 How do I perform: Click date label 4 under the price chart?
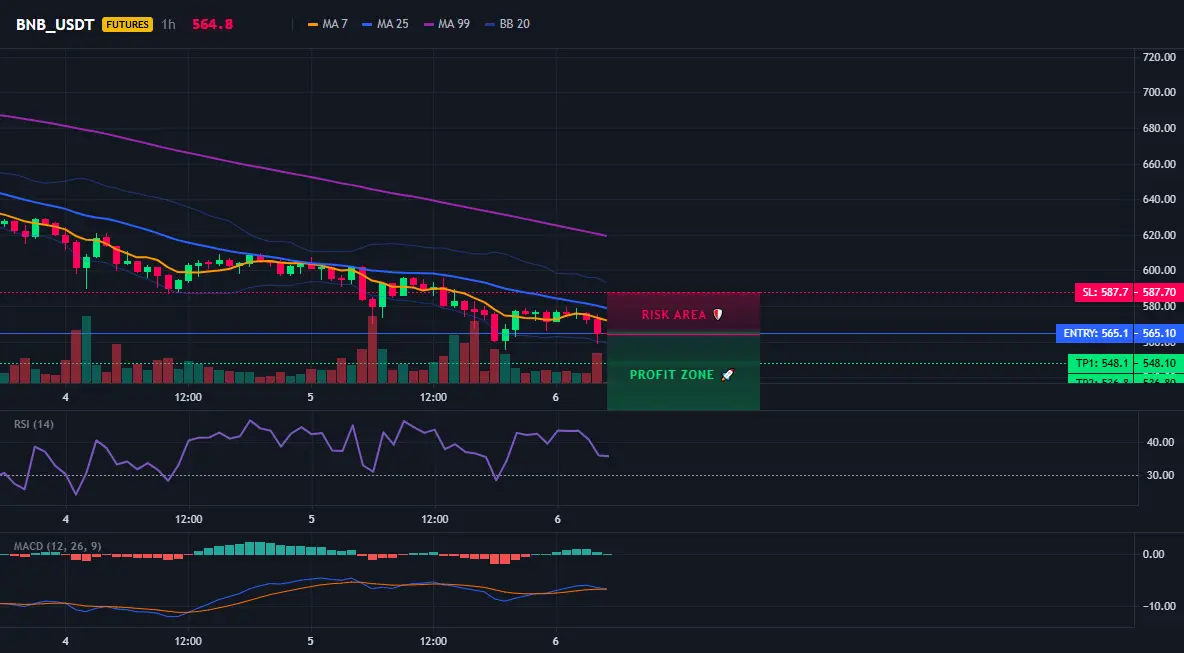tap(66, 397)
